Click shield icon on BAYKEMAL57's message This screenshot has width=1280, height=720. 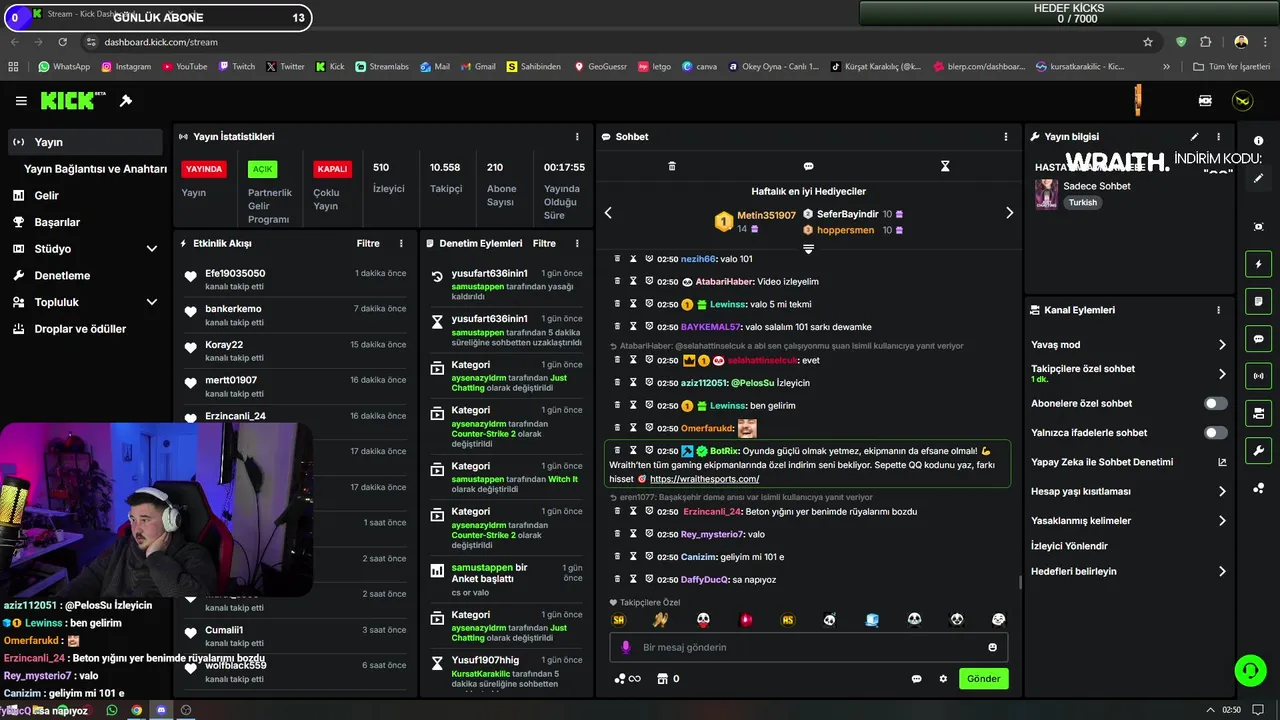coord(648,327)
